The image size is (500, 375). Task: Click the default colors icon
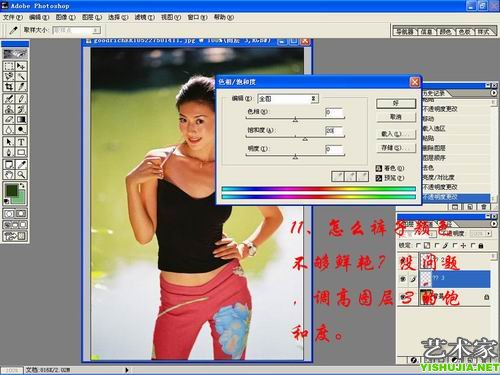coord(6,201)
